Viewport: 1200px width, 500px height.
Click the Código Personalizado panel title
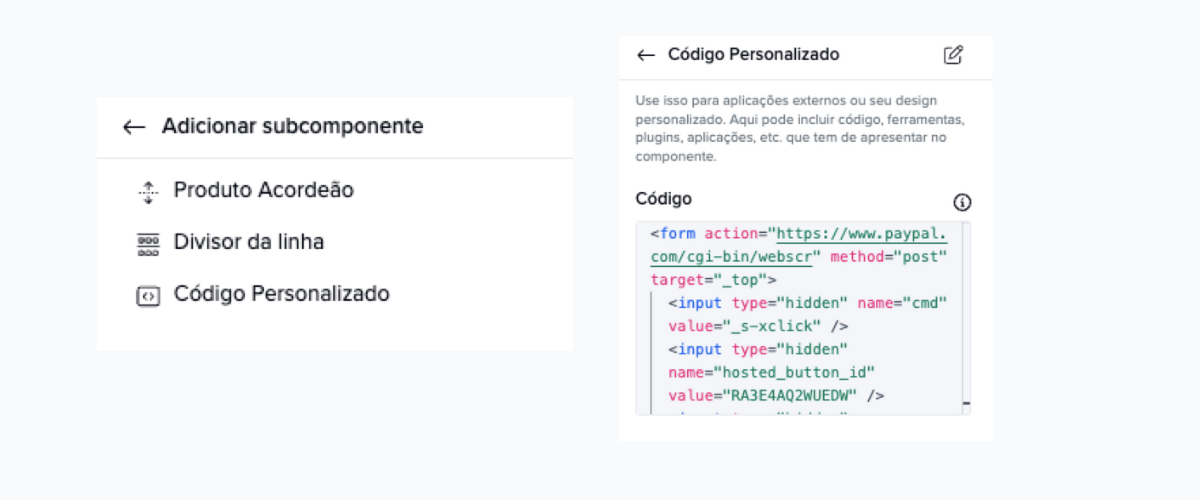[753, 54]
